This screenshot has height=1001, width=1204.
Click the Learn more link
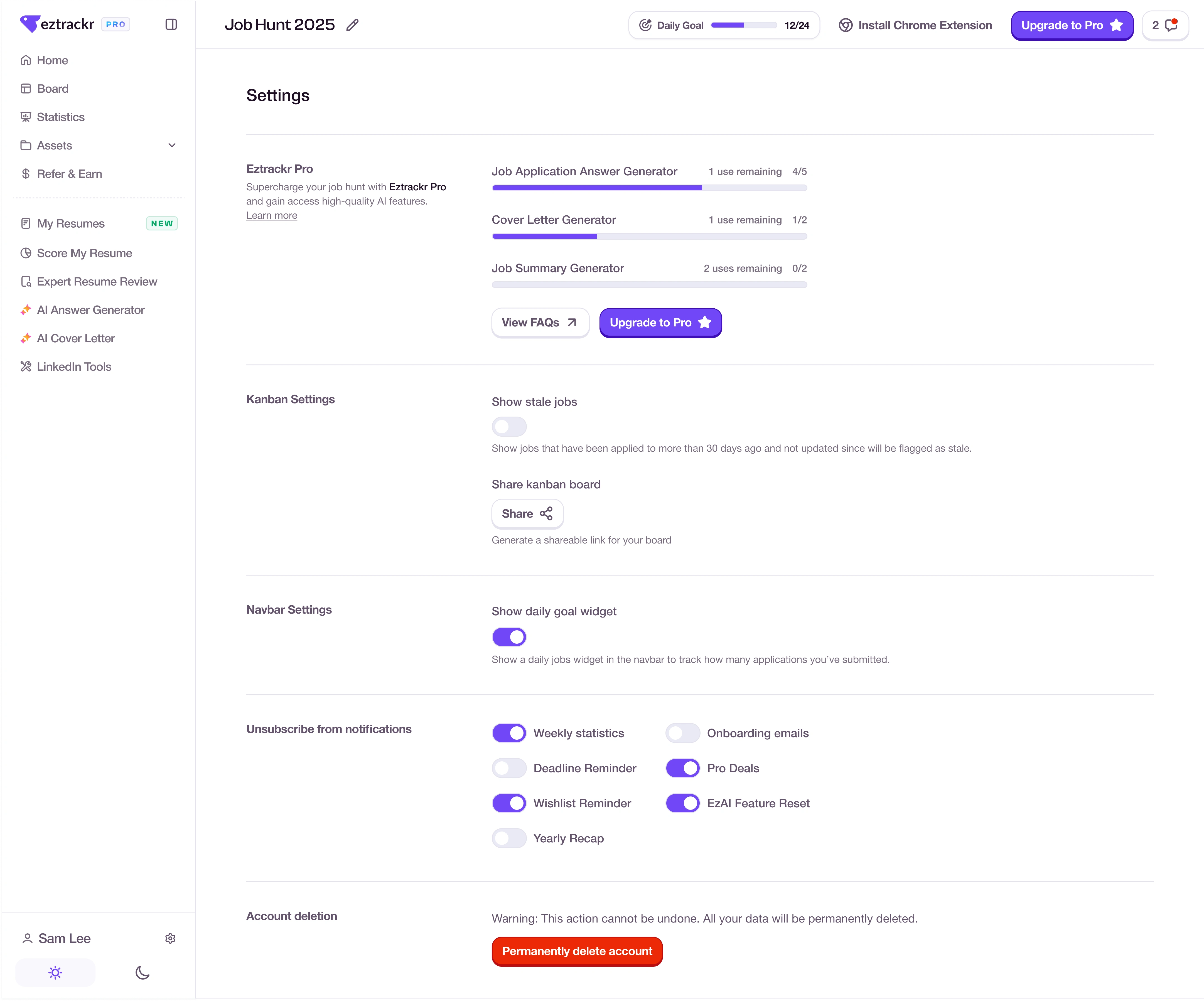pos(272,216)
